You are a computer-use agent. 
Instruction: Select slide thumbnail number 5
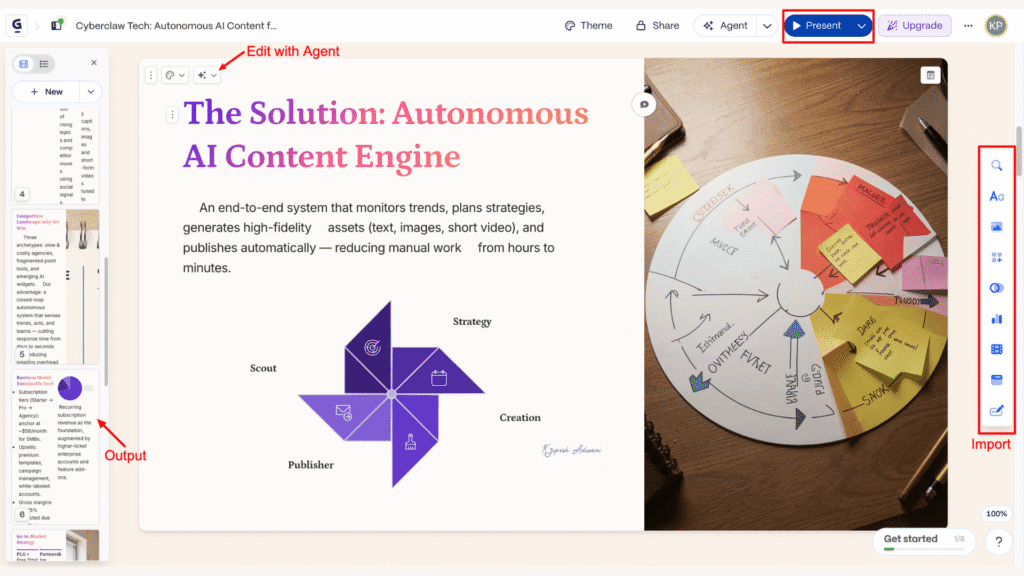(x=56, y=286)
